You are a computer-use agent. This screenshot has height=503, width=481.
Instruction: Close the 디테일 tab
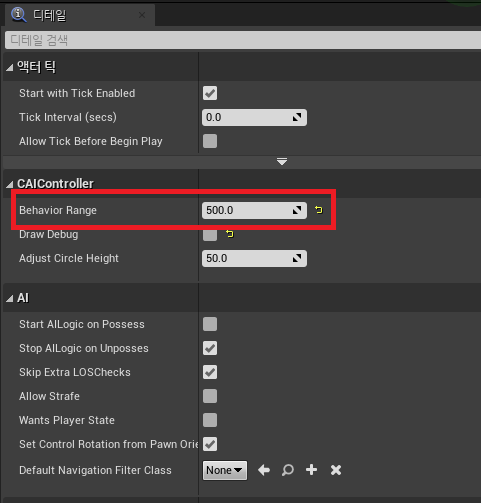142,15
